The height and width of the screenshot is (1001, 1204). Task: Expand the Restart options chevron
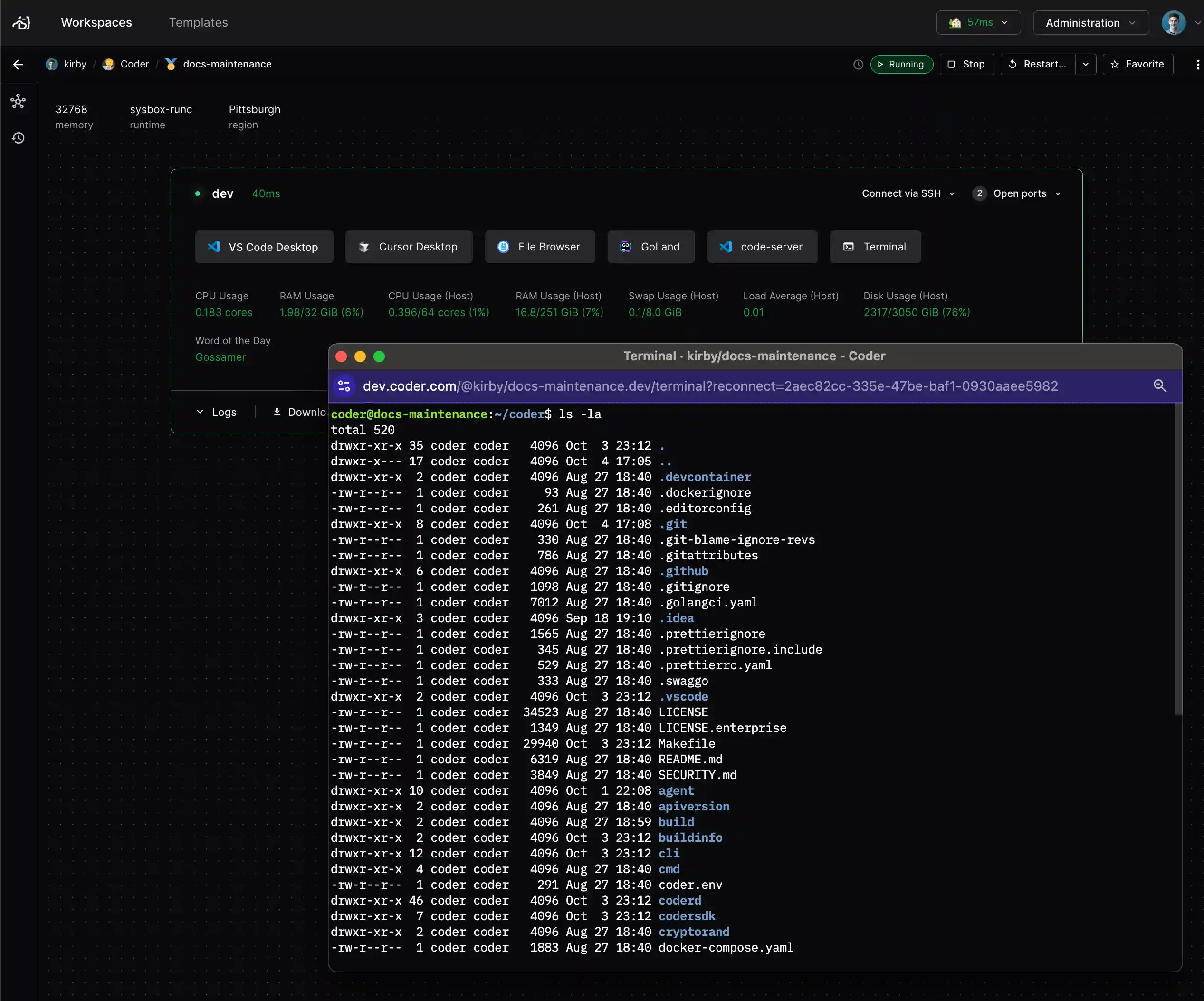coord(1085,64)
